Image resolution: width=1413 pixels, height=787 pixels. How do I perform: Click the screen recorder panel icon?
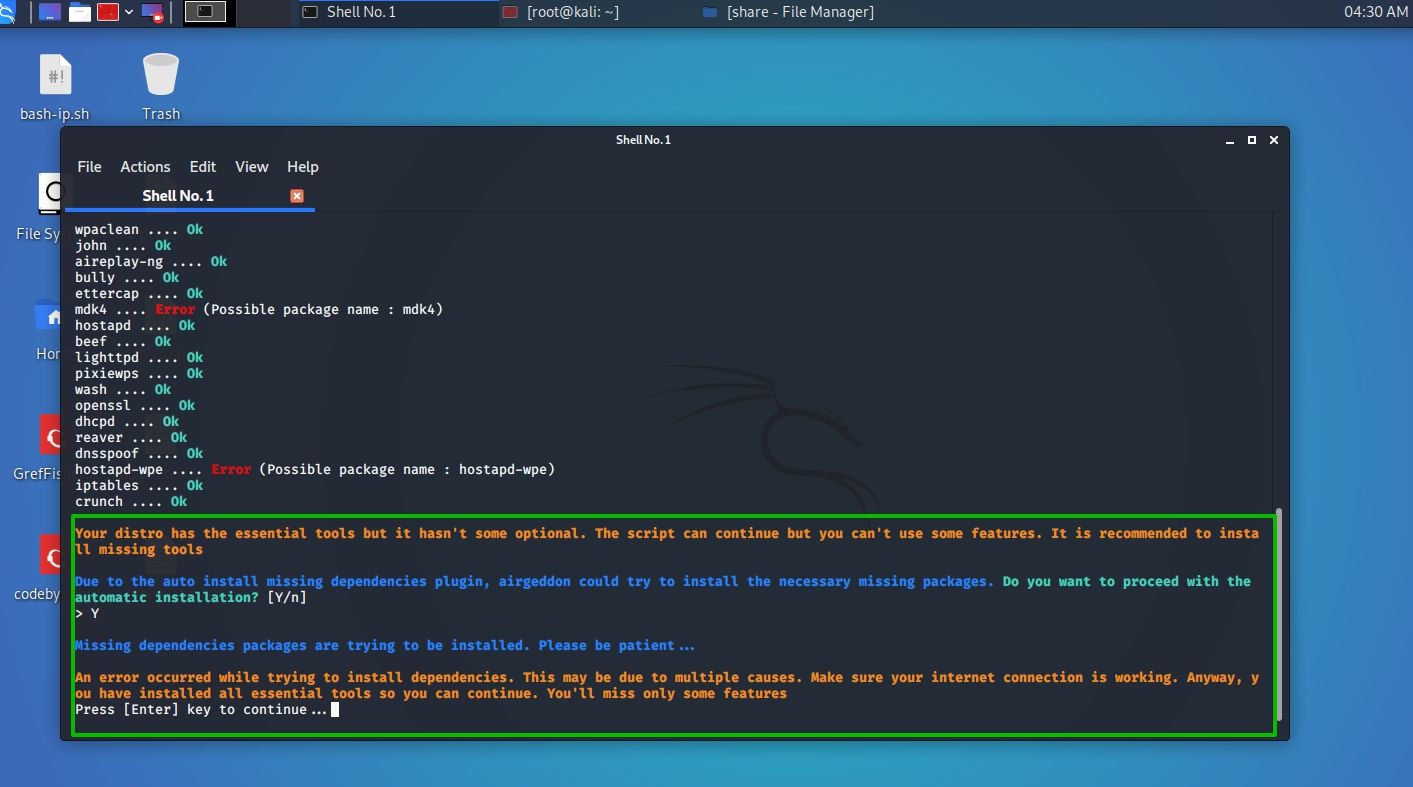(x=152, y=12)
